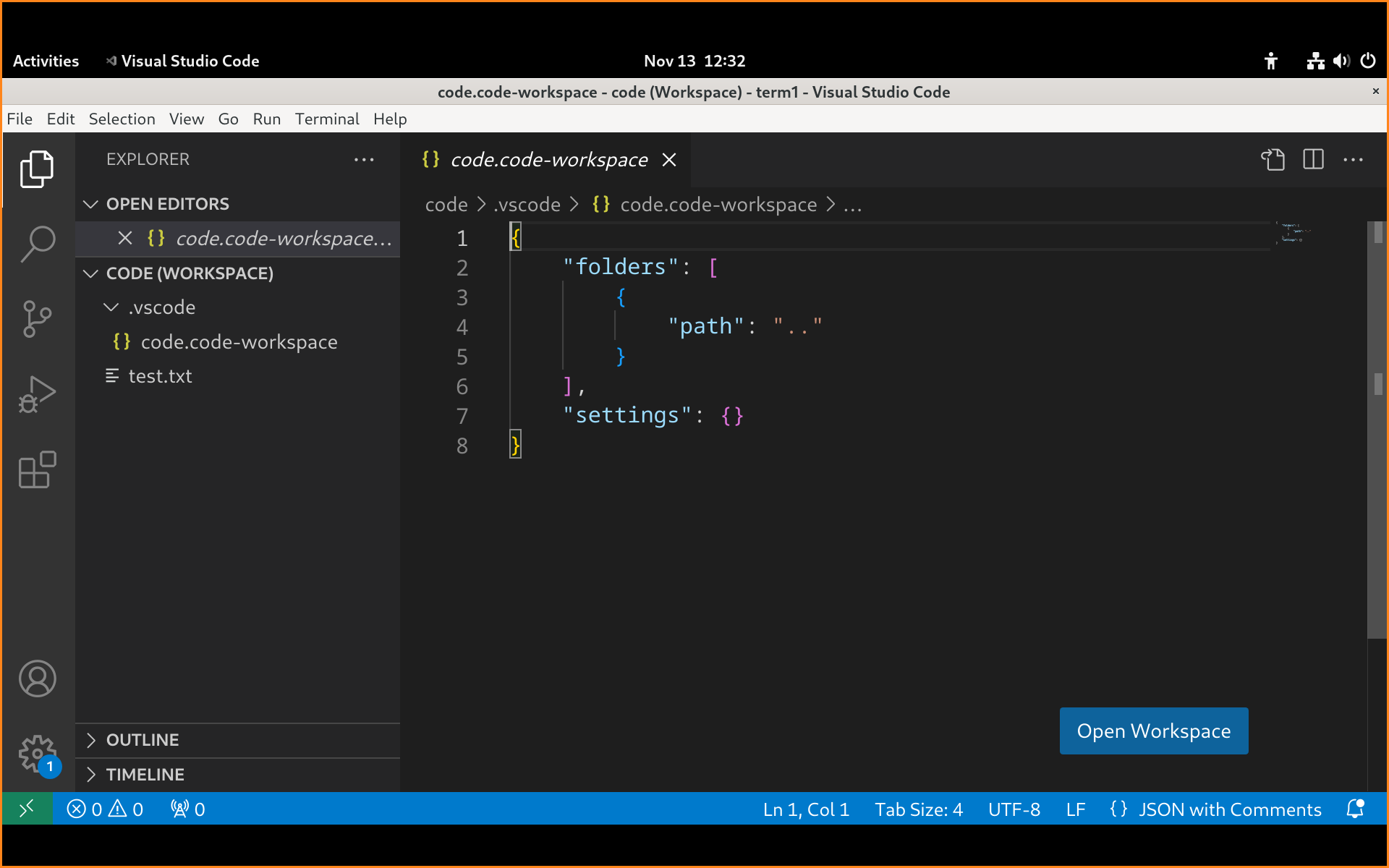Open Run and Debug view
This screenshot has width=1389, height=868.
(x=38, y=395)
